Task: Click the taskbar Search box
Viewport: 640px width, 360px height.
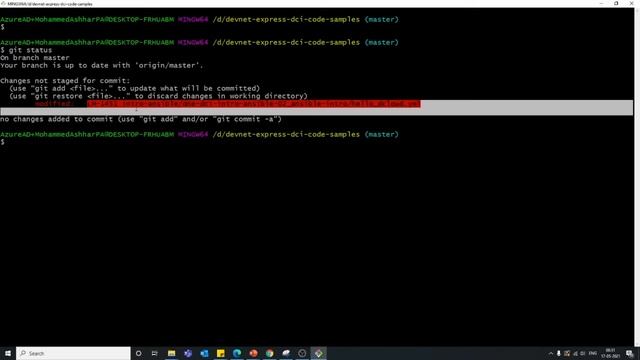Action: point(73,353)
